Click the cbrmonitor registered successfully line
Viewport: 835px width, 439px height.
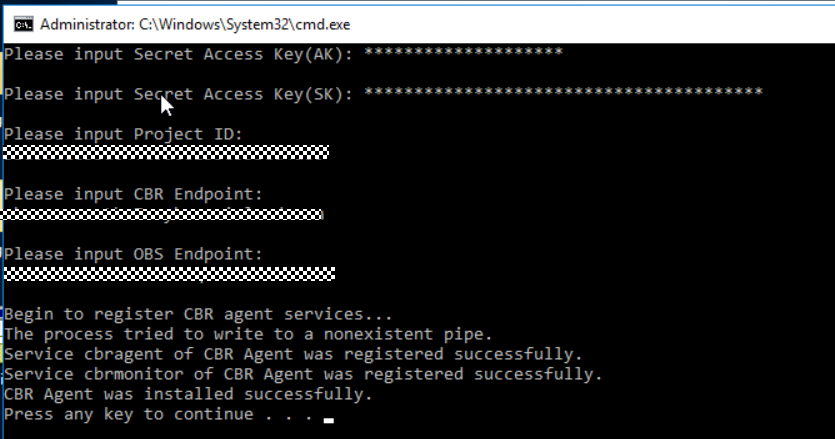click(303, 375)
